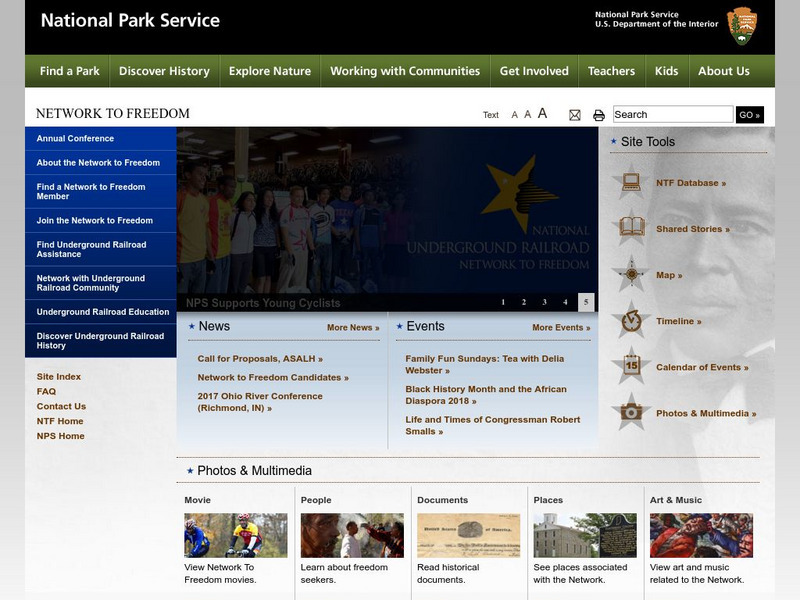The height and width of the screenshot is (600, 800).
Task: Click the Photos & Multimedia camera icon
Action: [631, 412]
